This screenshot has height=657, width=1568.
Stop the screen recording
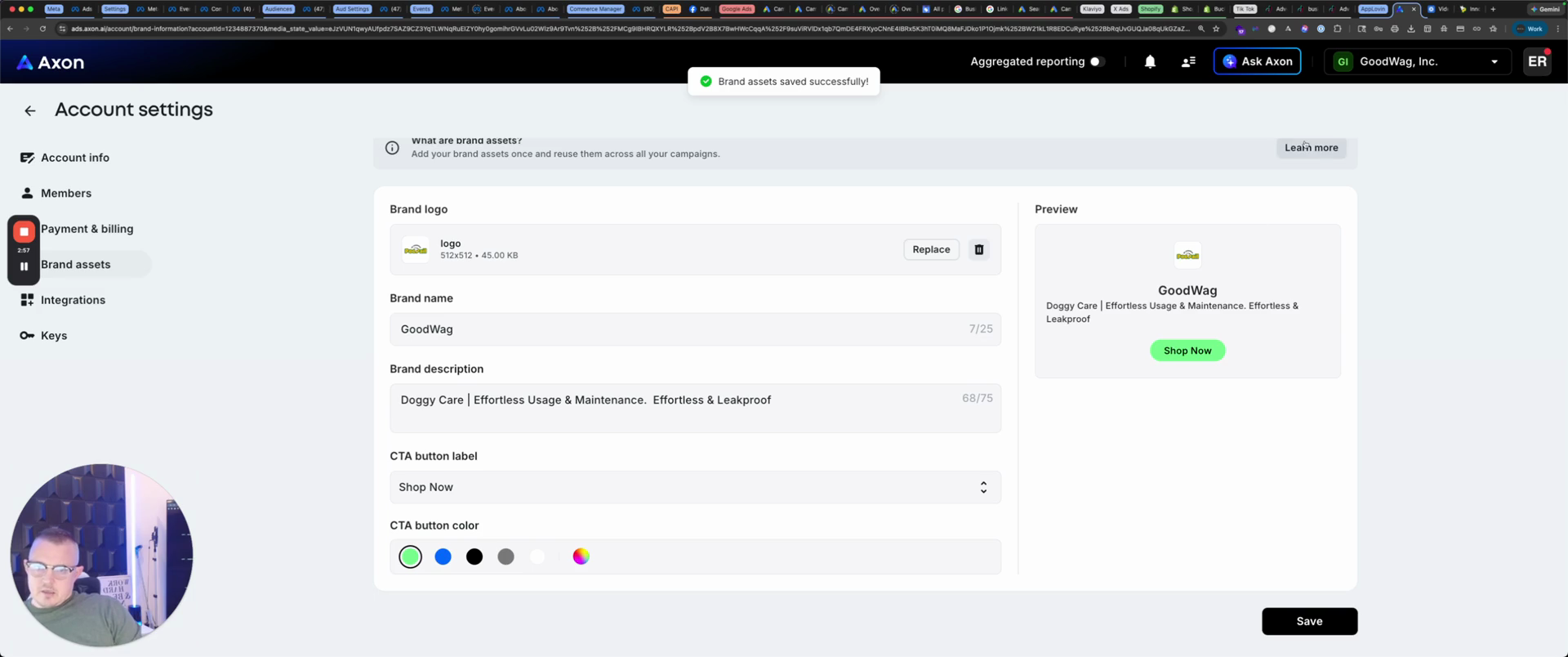coord(24,232)
